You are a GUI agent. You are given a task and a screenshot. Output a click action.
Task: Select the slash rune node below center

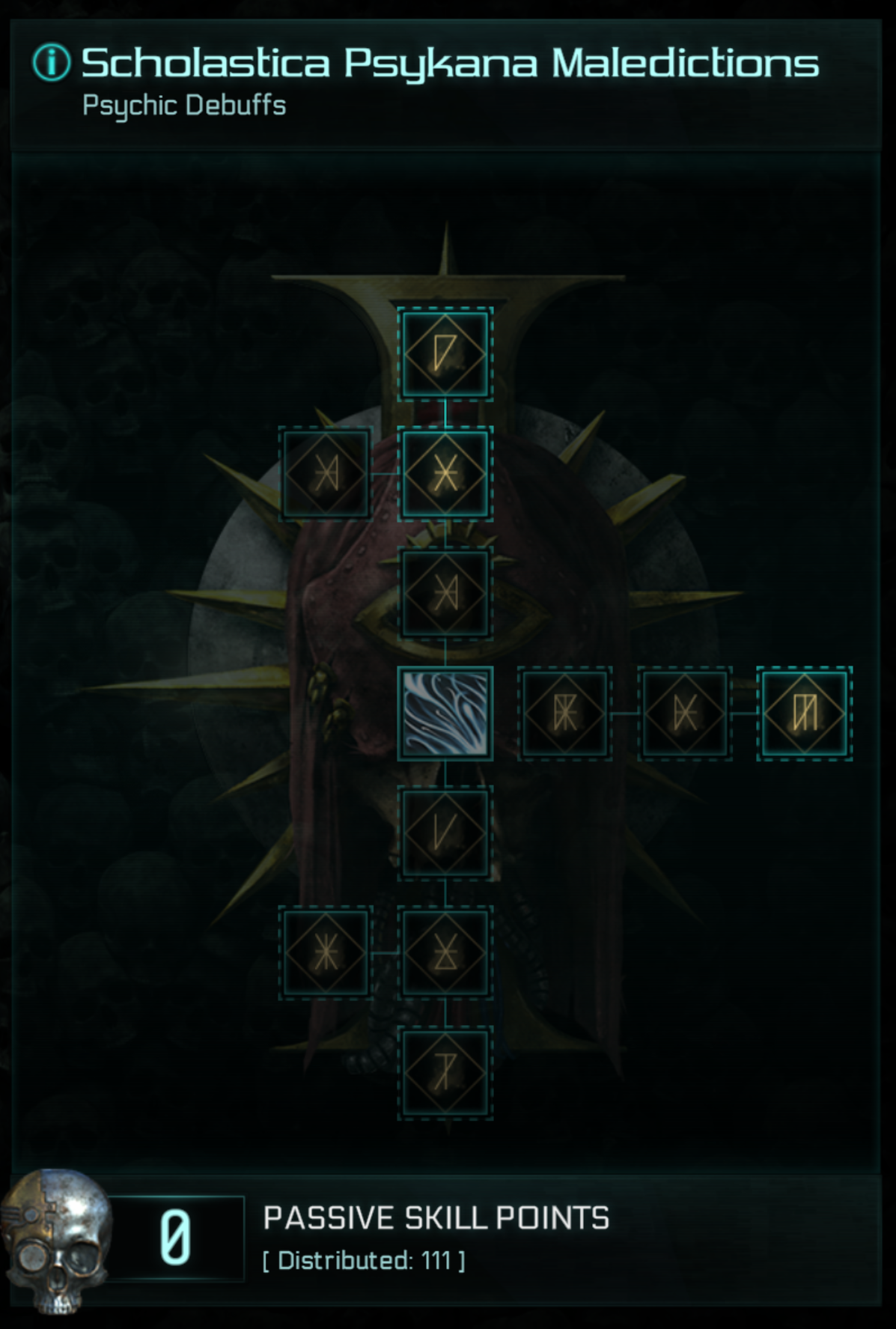(445, 833)
